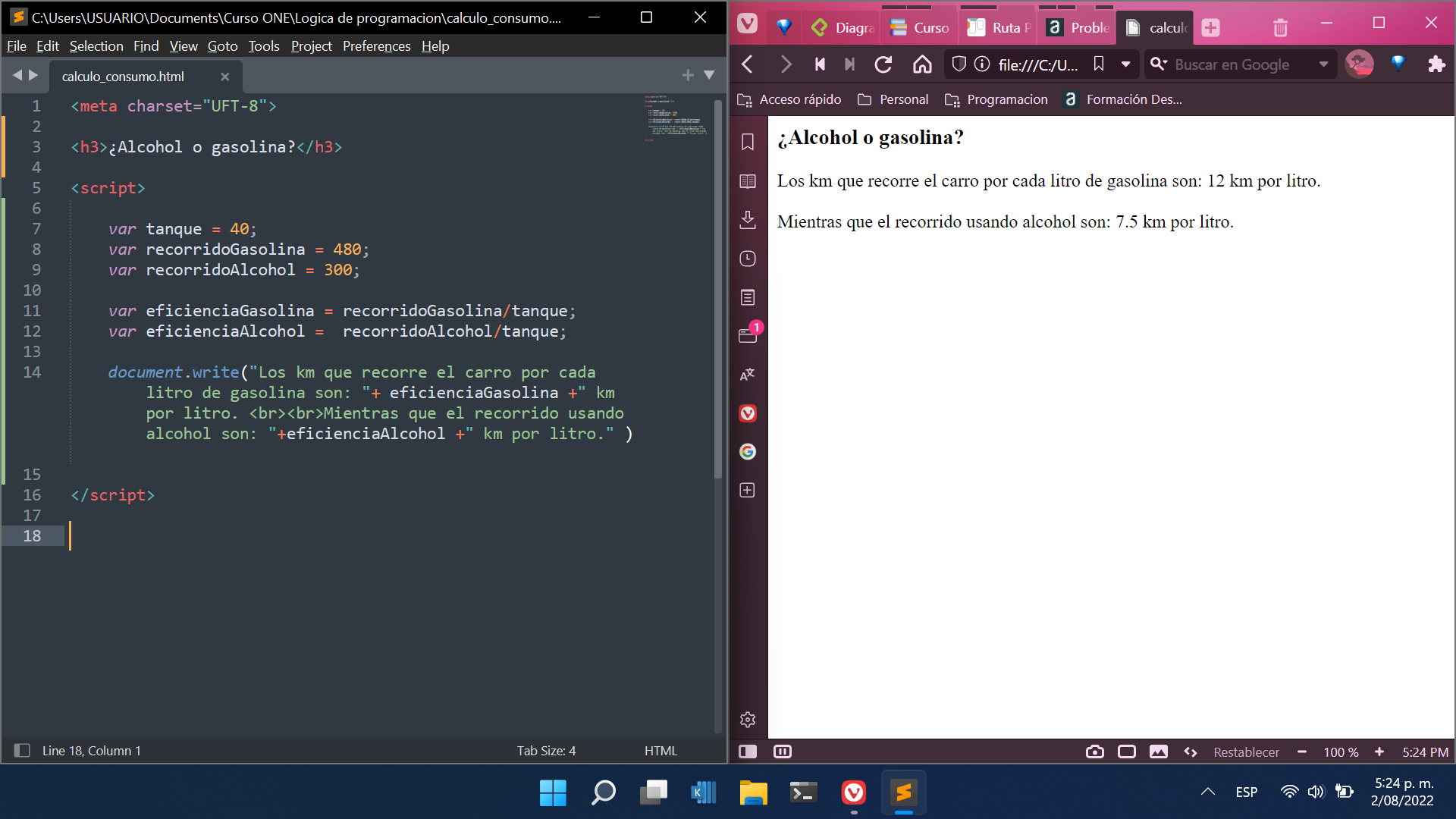1456x819 pixels.
Task: Open taskbar search magnifier
Action: (x=603, y=793)
